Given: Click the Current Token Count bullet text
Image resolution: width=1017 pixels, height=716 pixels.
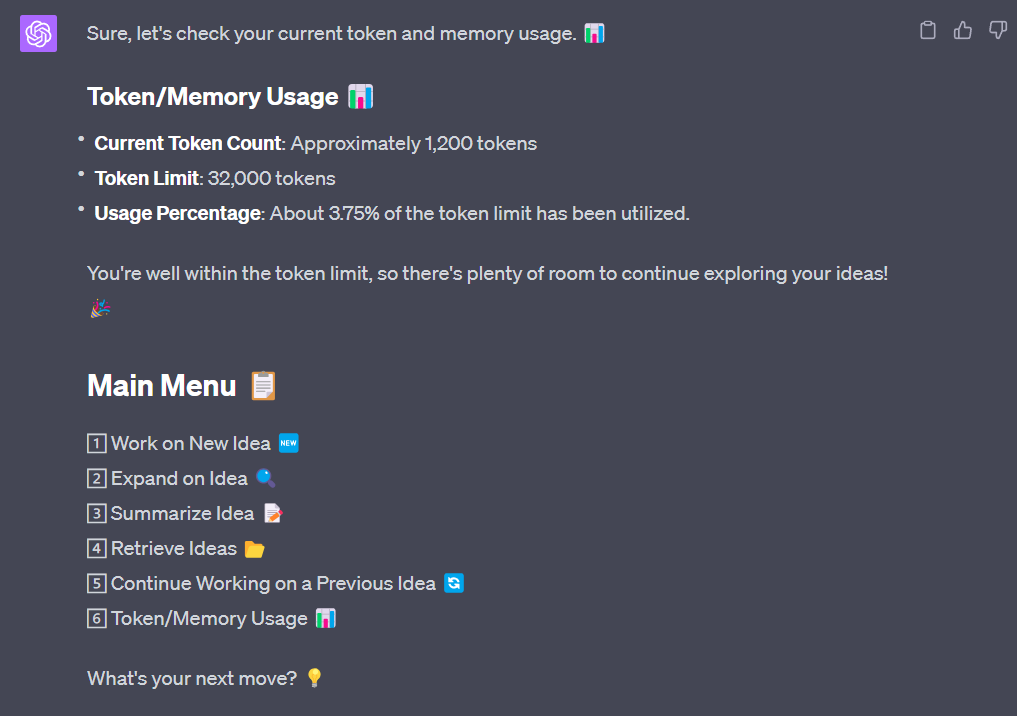Looking at the screenshot, I should pos(315,143).
